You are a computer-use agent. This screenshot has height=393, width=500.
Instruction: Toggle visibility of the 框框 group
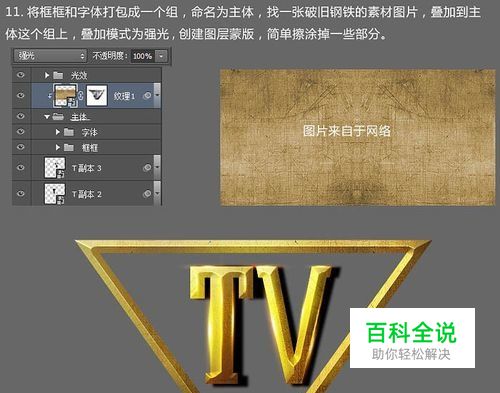[x=21, y=147]
